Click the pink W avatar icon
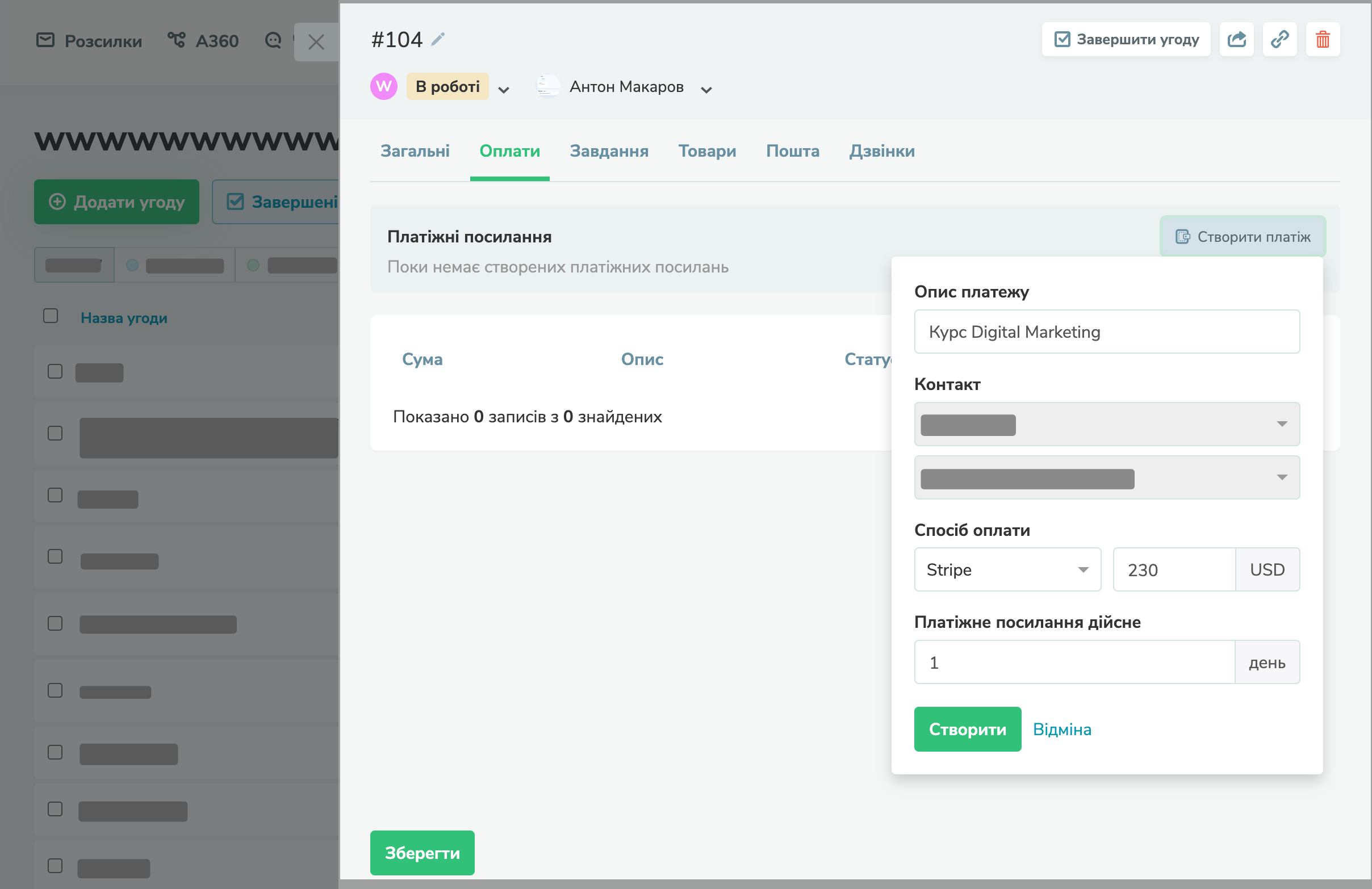Viewport: 1372px width, 889px height. [383, 86]
